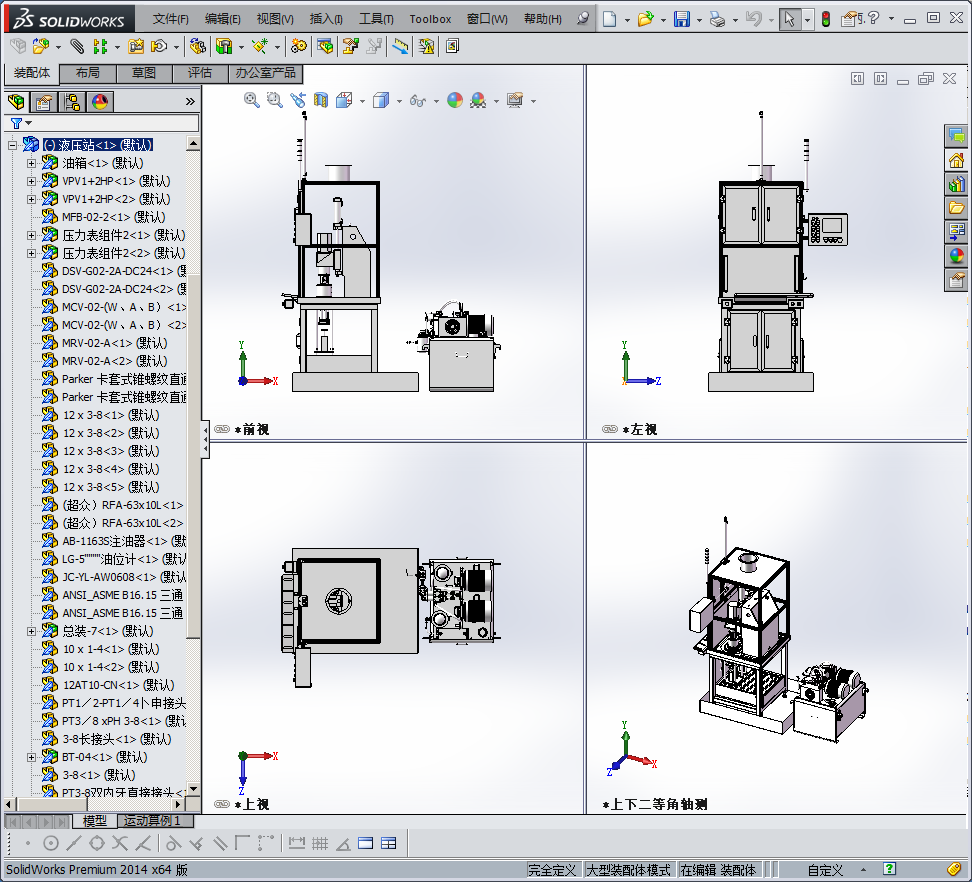
Task: Click the Section View icon
Action: coord(320,100)
